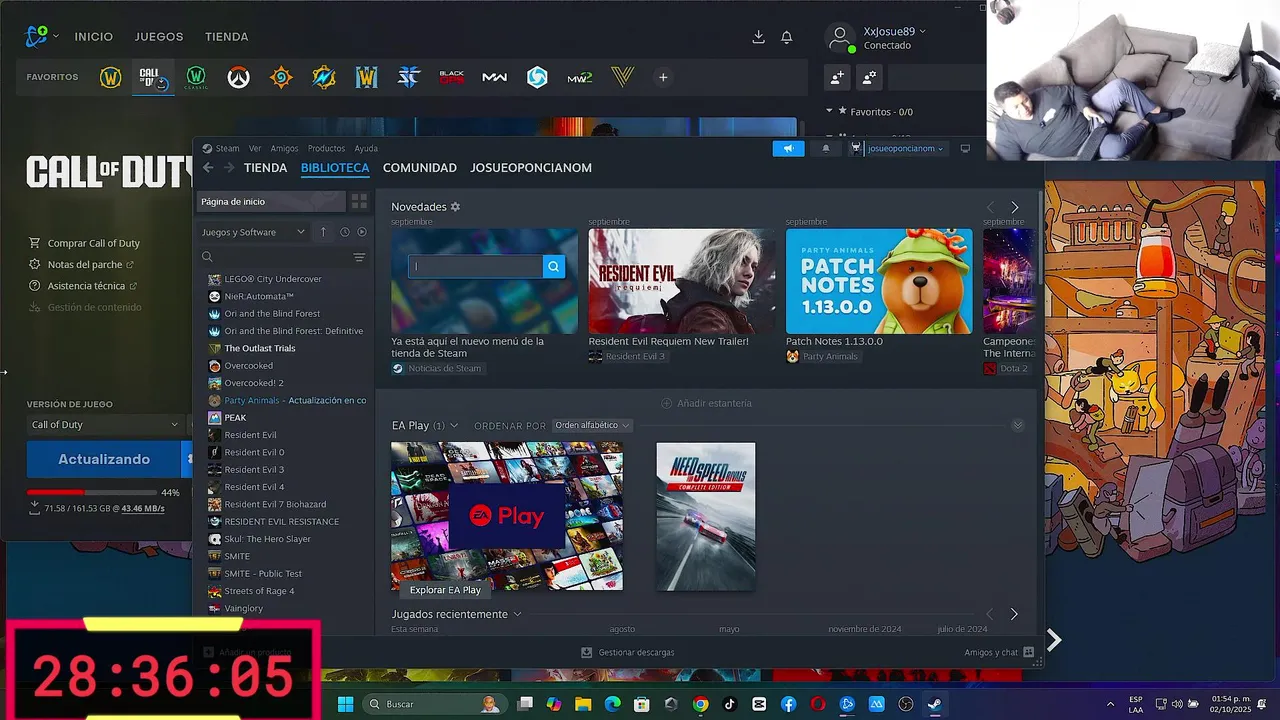Click Call of Duty update progress bar
Viewport: 1280px width, 720px height.
point(93,493)
